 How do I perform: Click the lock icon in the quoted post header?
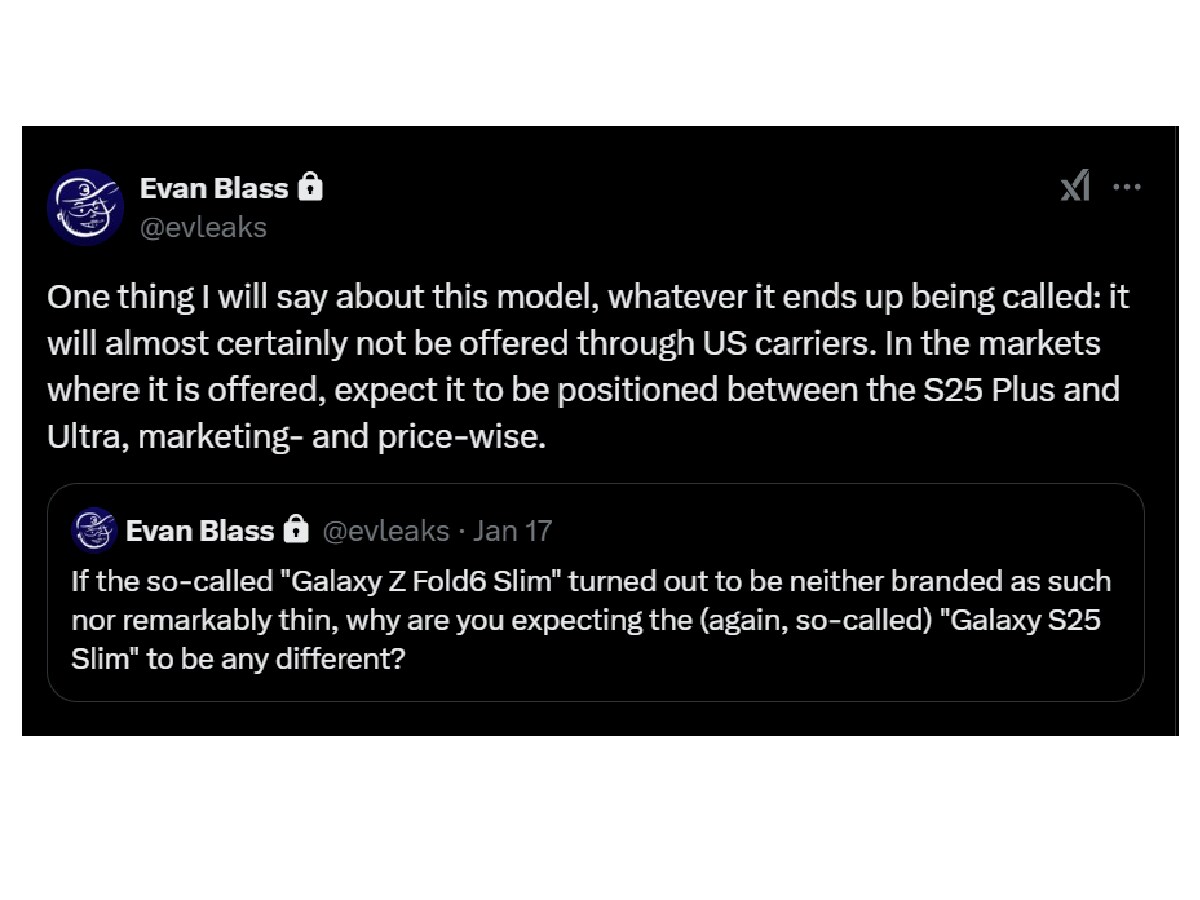point(295,530)
